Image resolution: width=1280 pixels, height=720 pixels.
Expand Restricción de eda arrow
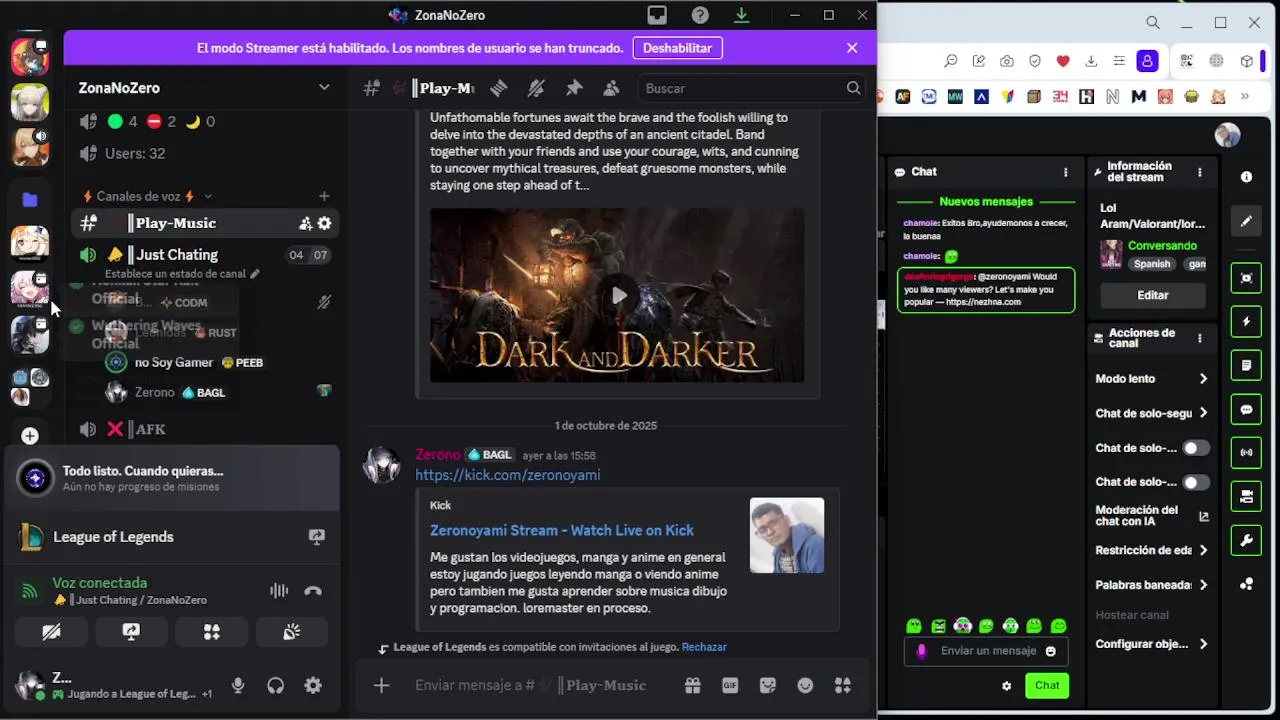[x=1203, y=550]
